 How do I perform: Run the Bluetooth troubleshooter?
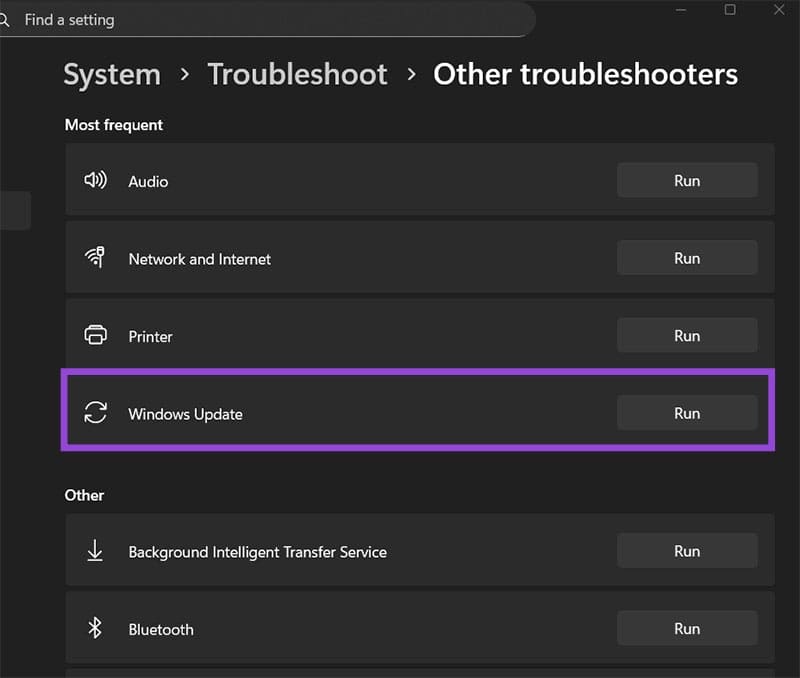click(687, 628)
